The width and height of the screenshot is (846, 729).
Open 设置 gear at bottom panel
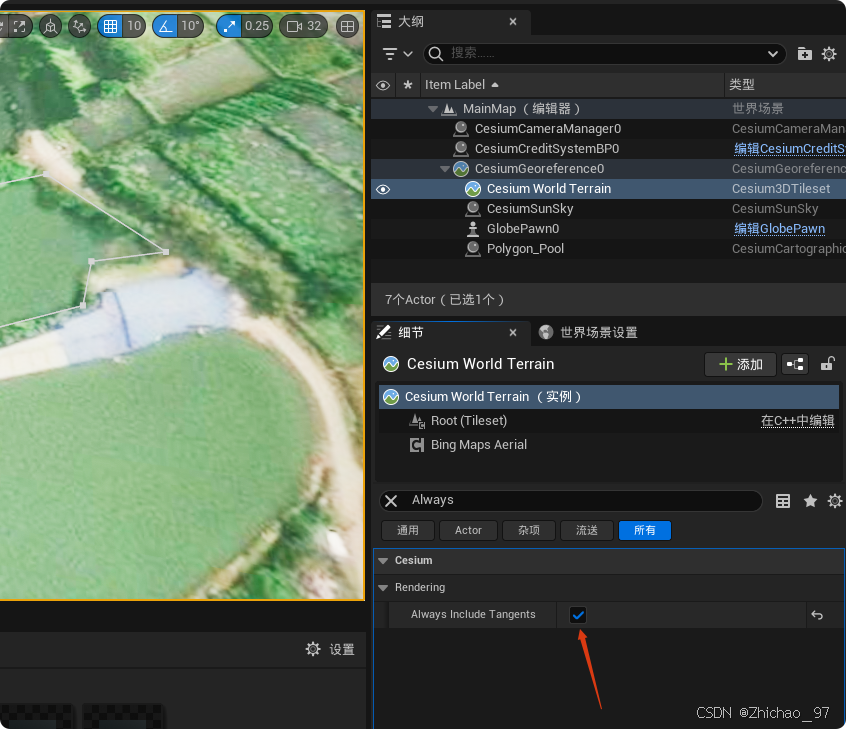tap(330, 650)
